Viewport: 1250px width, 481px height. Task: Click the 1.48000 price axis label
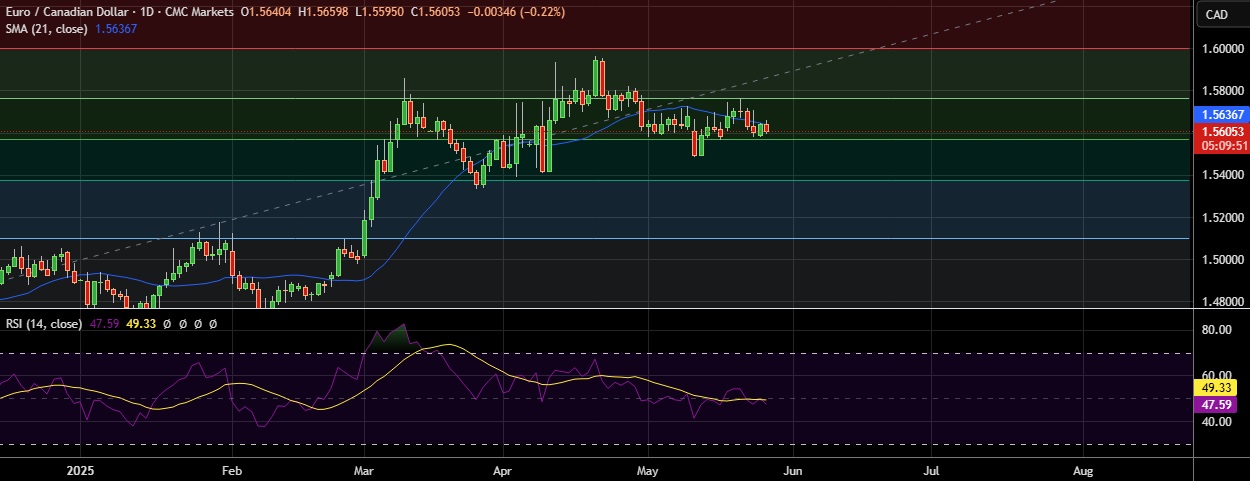[x=1223, y=302]
